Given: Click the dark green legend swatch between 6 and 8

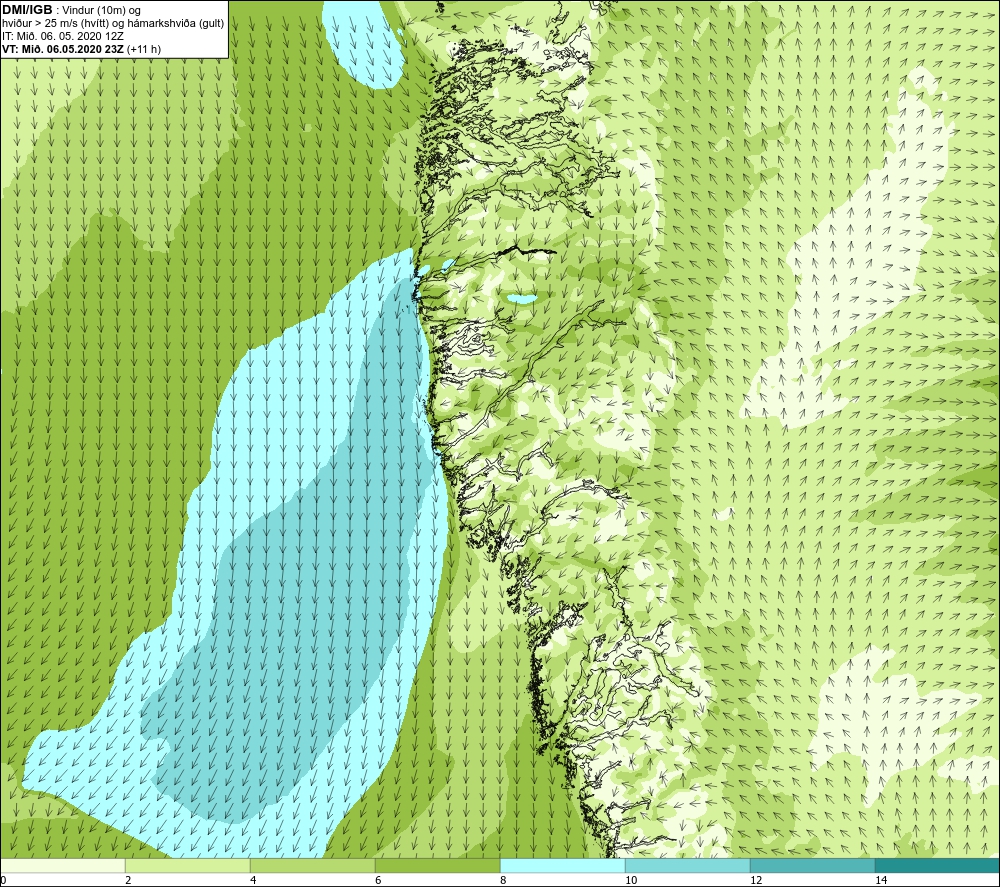Looking at the screenshot, I should (x=438, y=865).
